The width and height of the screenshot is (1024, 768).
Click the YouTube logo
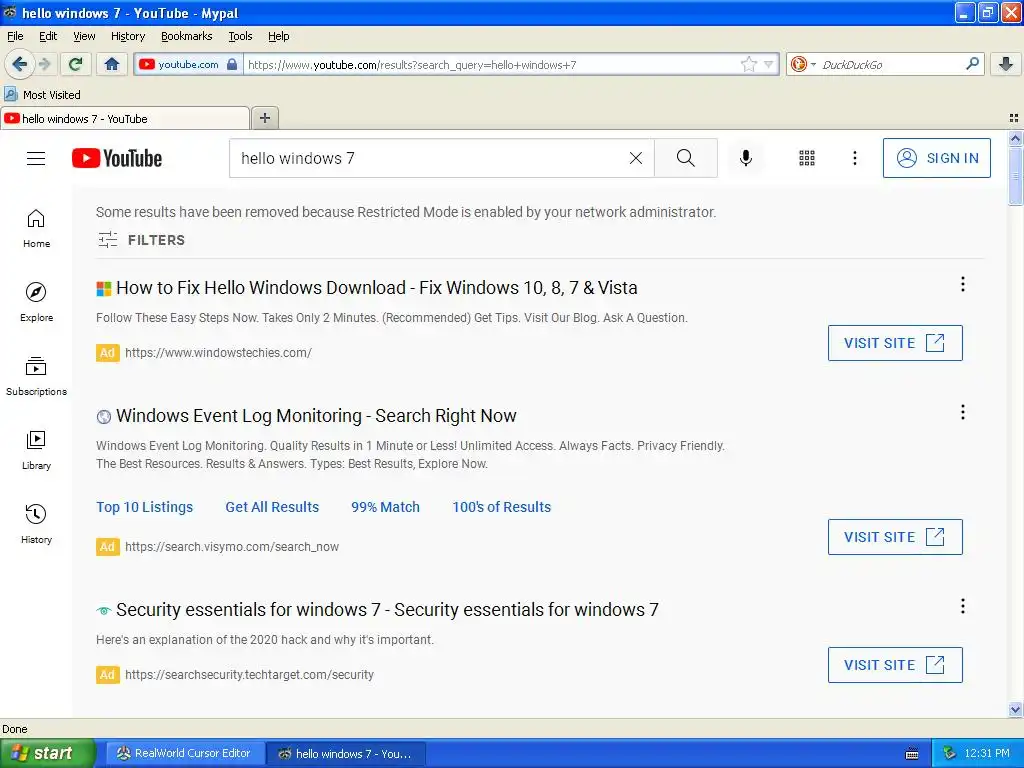pos(117,158)
